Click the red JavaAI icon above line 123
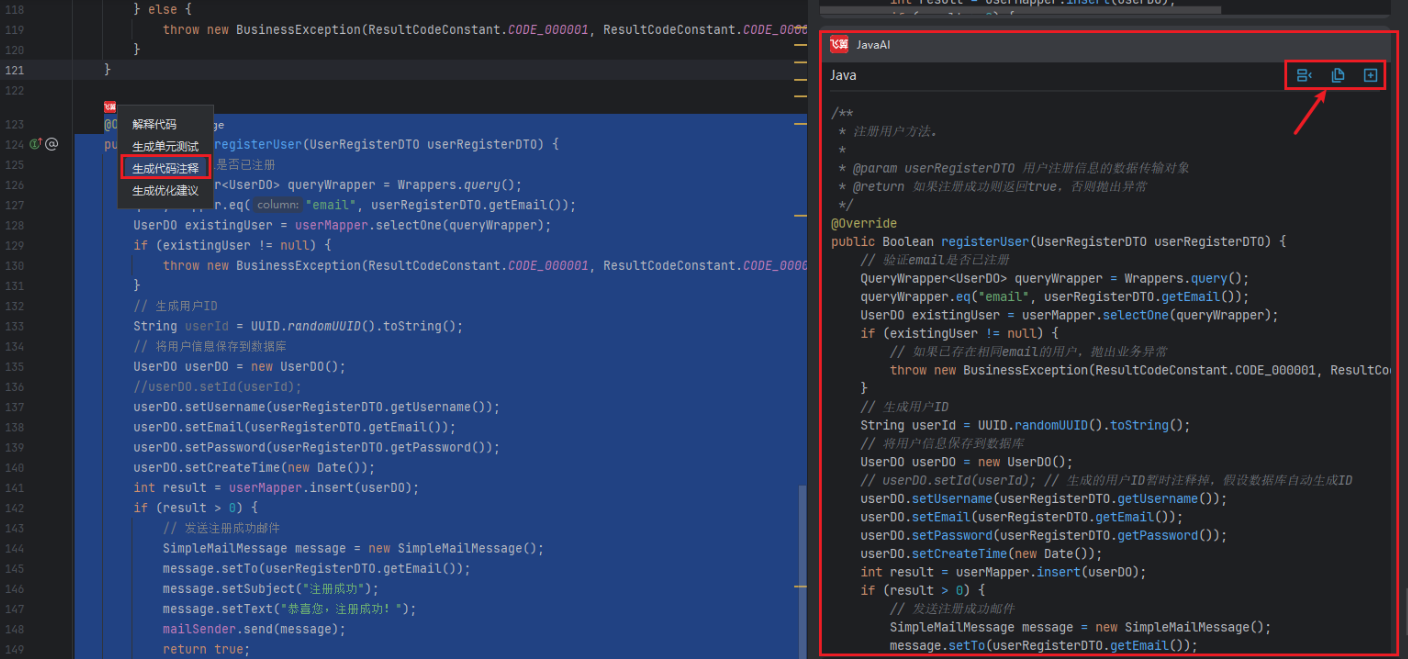This screenshot has height=659, width=1408. click(110, 107)
